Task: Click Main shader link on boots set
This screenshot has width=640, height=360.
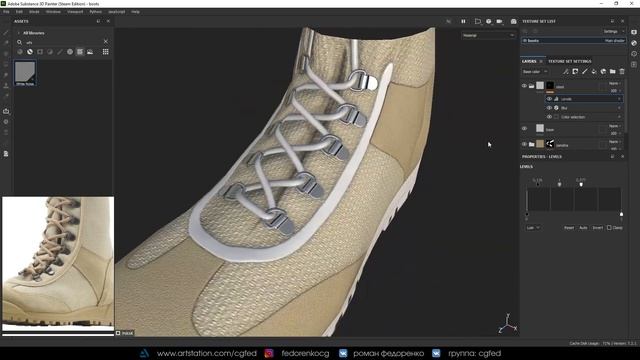Action: click(x=614, y=40)
